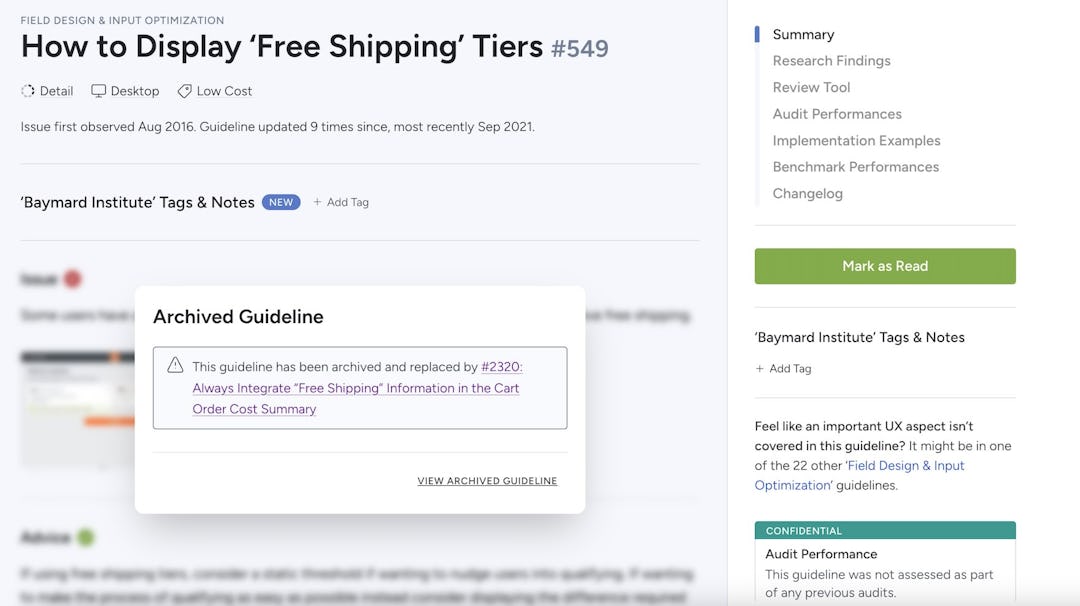Image resolution: width=1080 pixels, height=606 pixels.
Task: Click the green Advice status dot
Action: [86, 537]
